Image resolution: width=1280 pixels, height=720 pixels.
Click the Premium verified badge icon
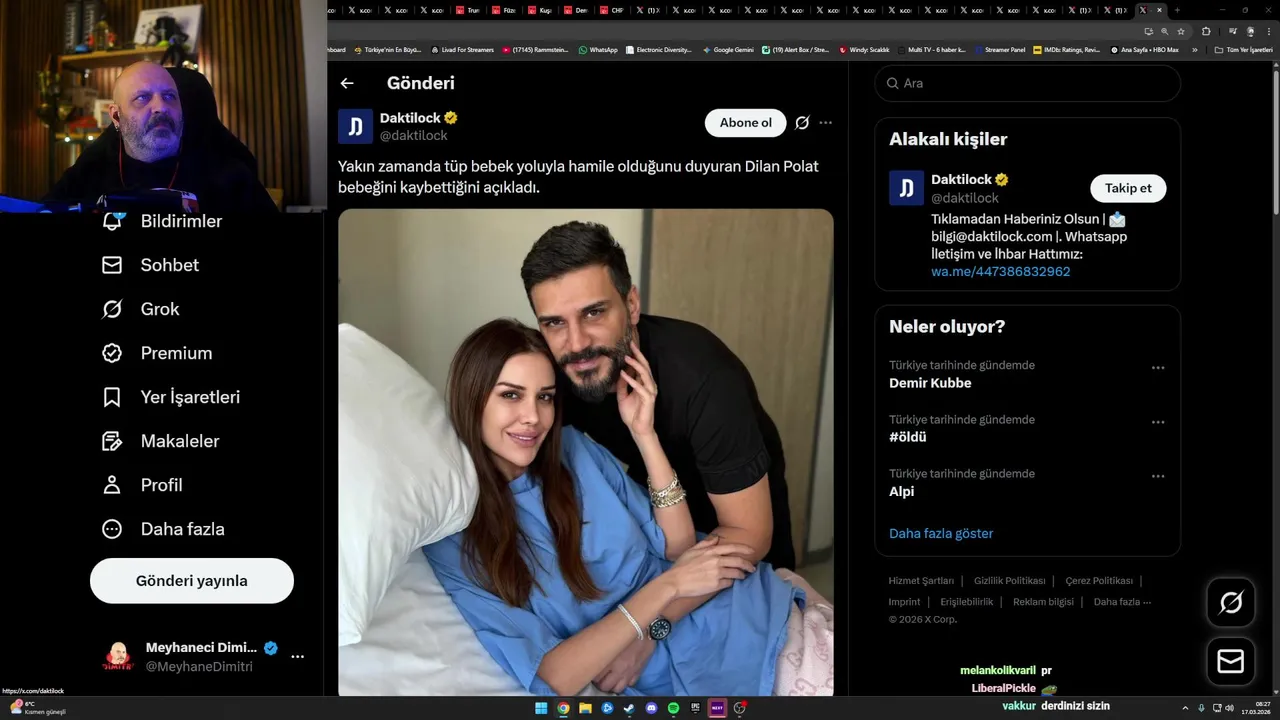(x=112, y=353)
